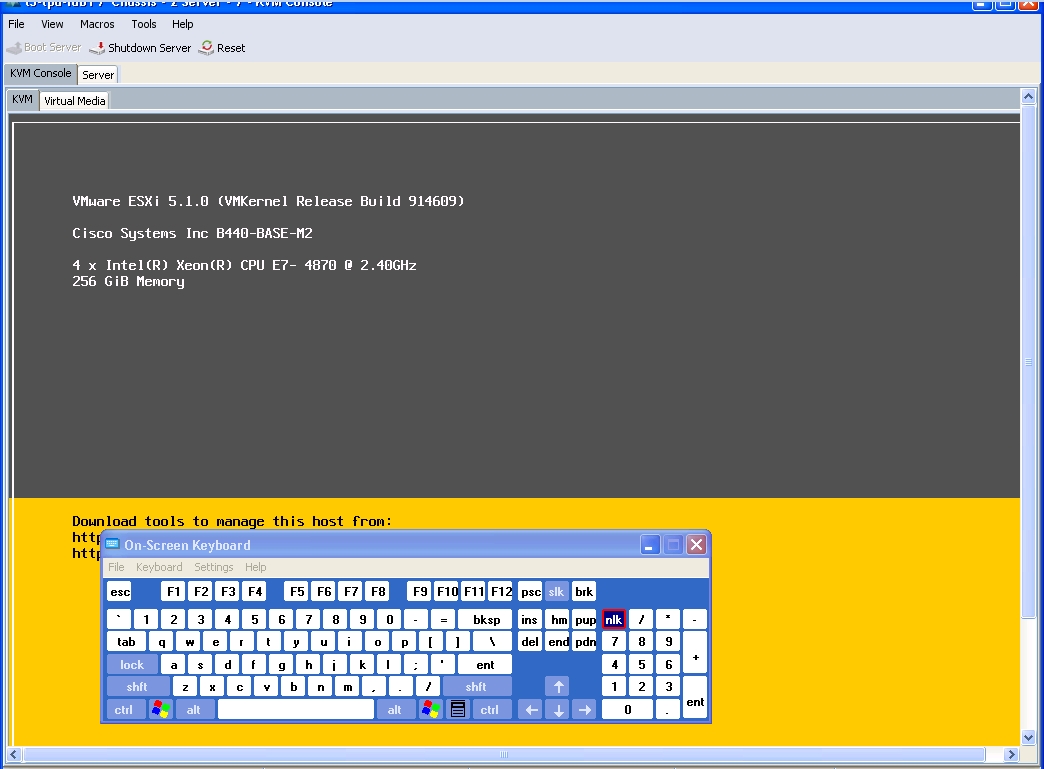Click the space bar key

[296, 710]
